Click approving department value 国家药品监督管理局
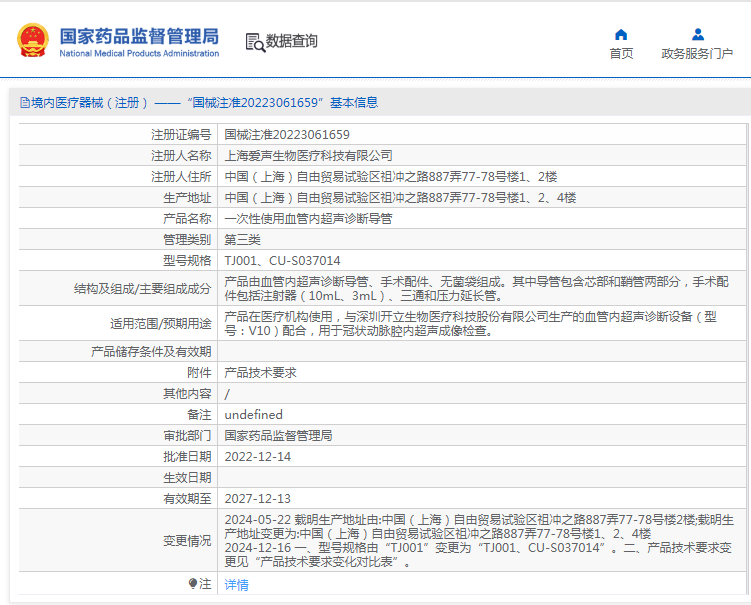 coord(278,436)
